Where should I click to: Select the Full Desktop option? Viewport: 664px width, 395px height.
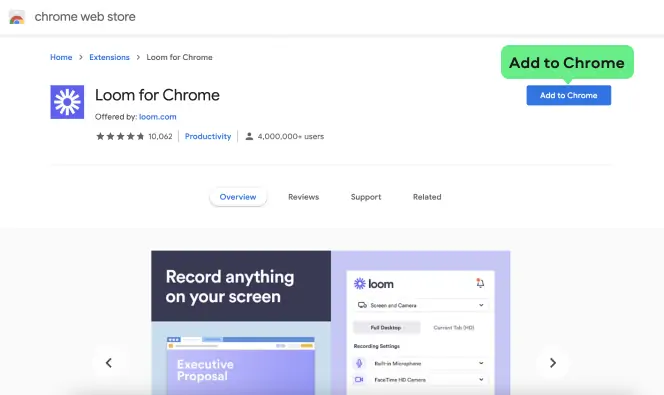pos(386,328)
